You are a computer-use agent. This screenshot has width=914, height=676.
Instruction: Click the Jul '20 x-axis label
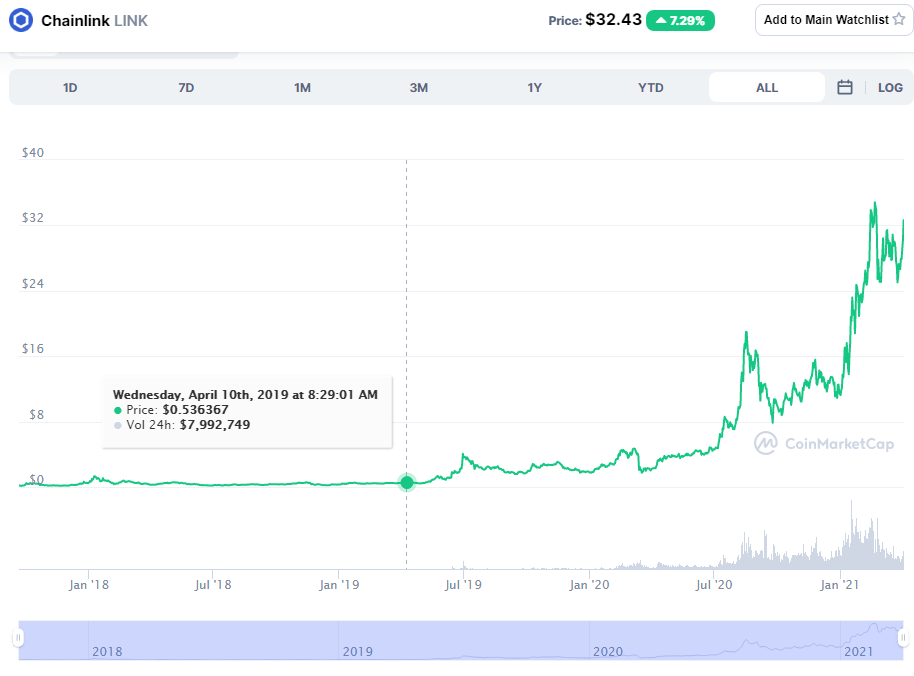[x=714, y=585]
